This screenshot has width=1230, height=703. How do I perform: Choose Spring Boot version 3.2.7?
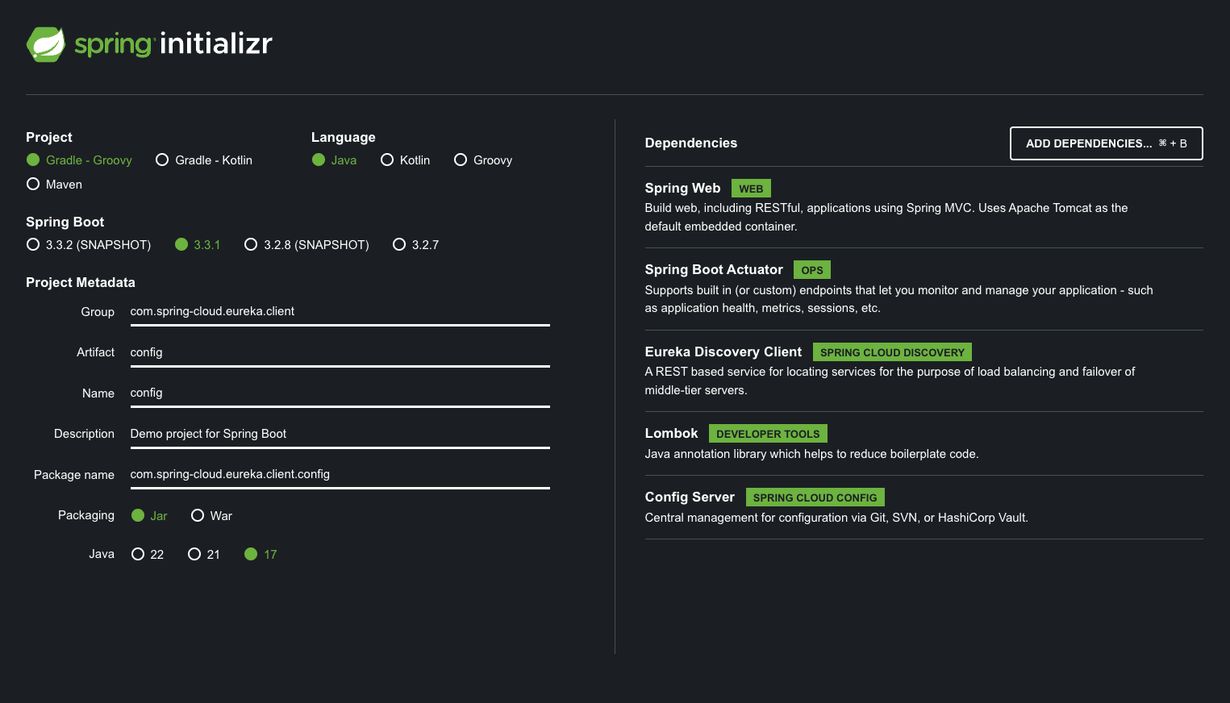tap(416, 244)
